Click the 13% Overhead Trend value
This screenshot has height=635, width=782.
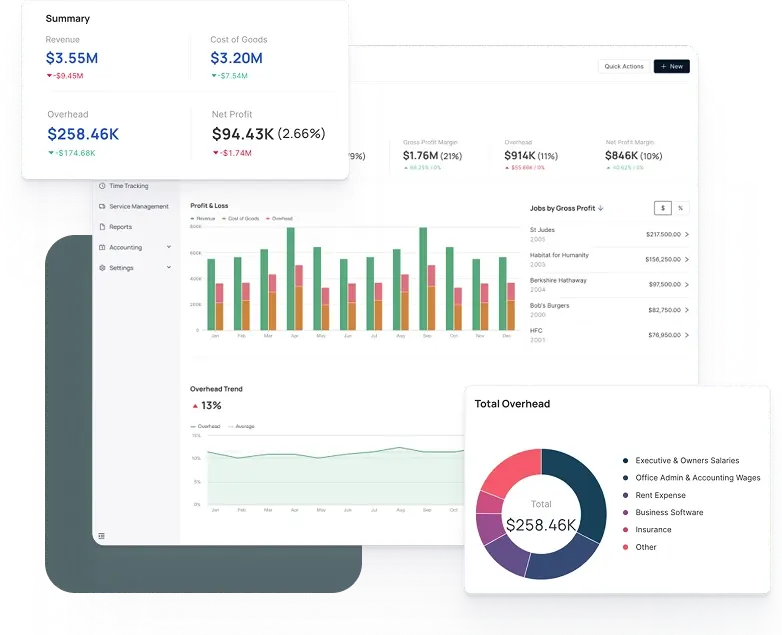pos(211,406)
